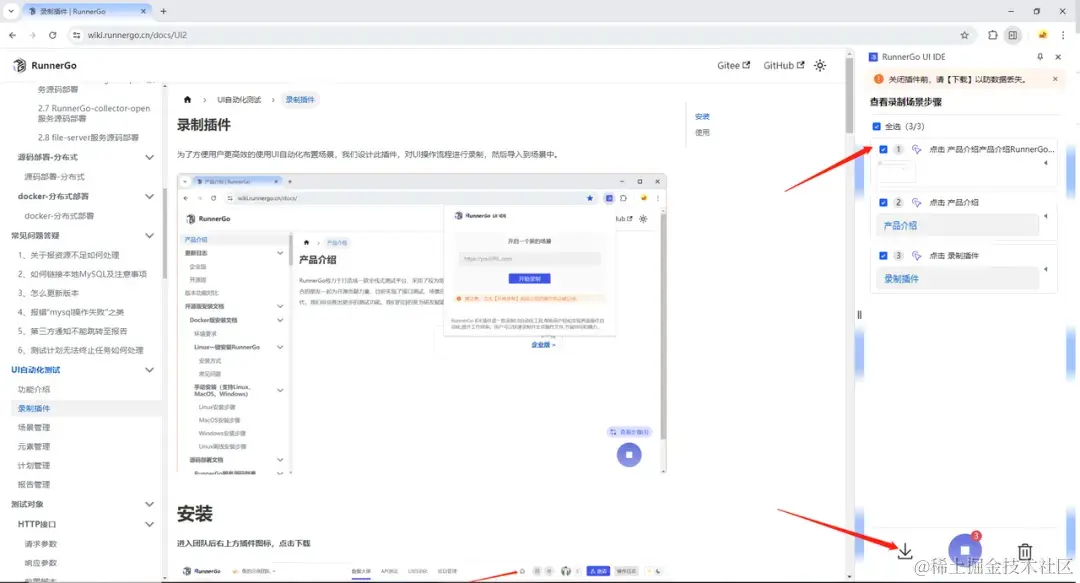This screenshot has height=583, width=1080.
Task: Collapse the docker-分布式部署 sidebar section
Action: (x=149, y=196)
